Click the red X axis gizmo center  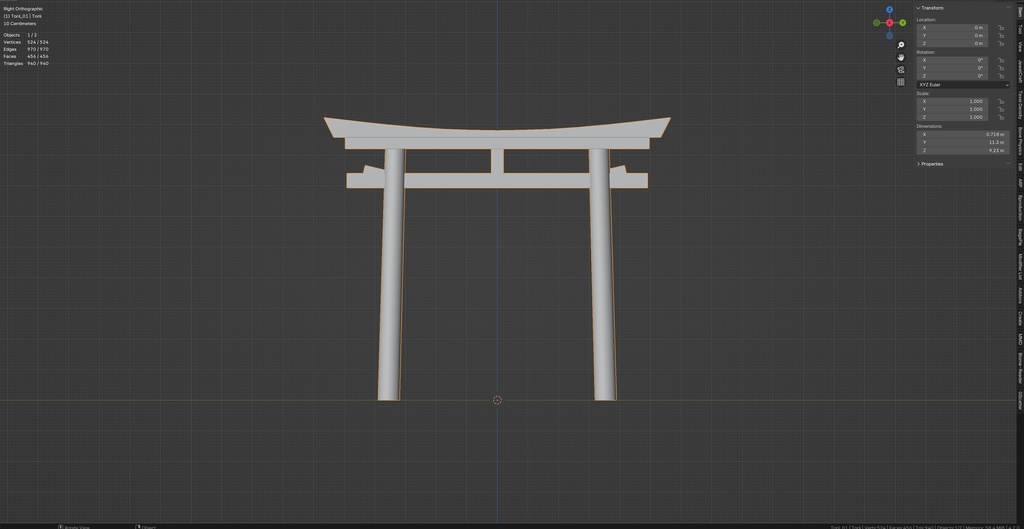coord(889,23)
